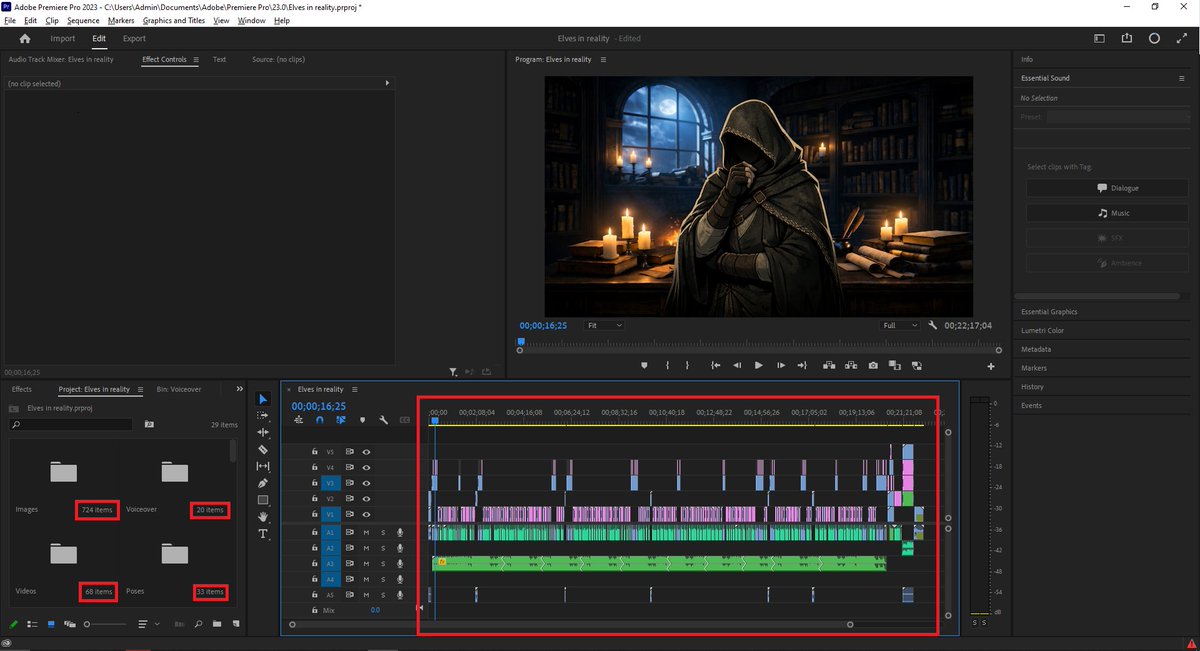Mute audio track A1
Screen dimensions: 1200x651
click(x=366, y=533)
